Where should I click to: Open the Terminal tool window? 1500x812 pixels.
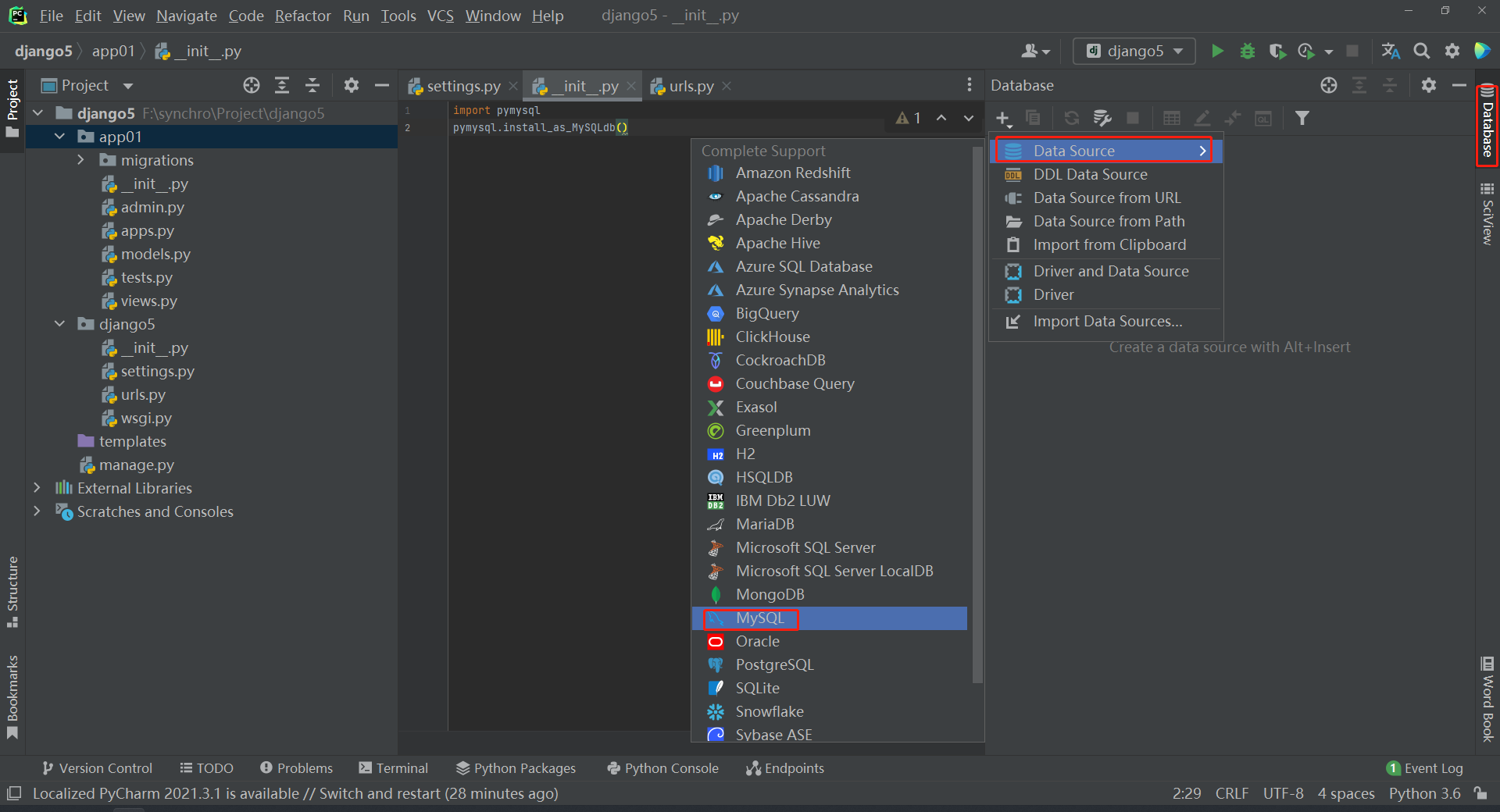coord(393,768)
